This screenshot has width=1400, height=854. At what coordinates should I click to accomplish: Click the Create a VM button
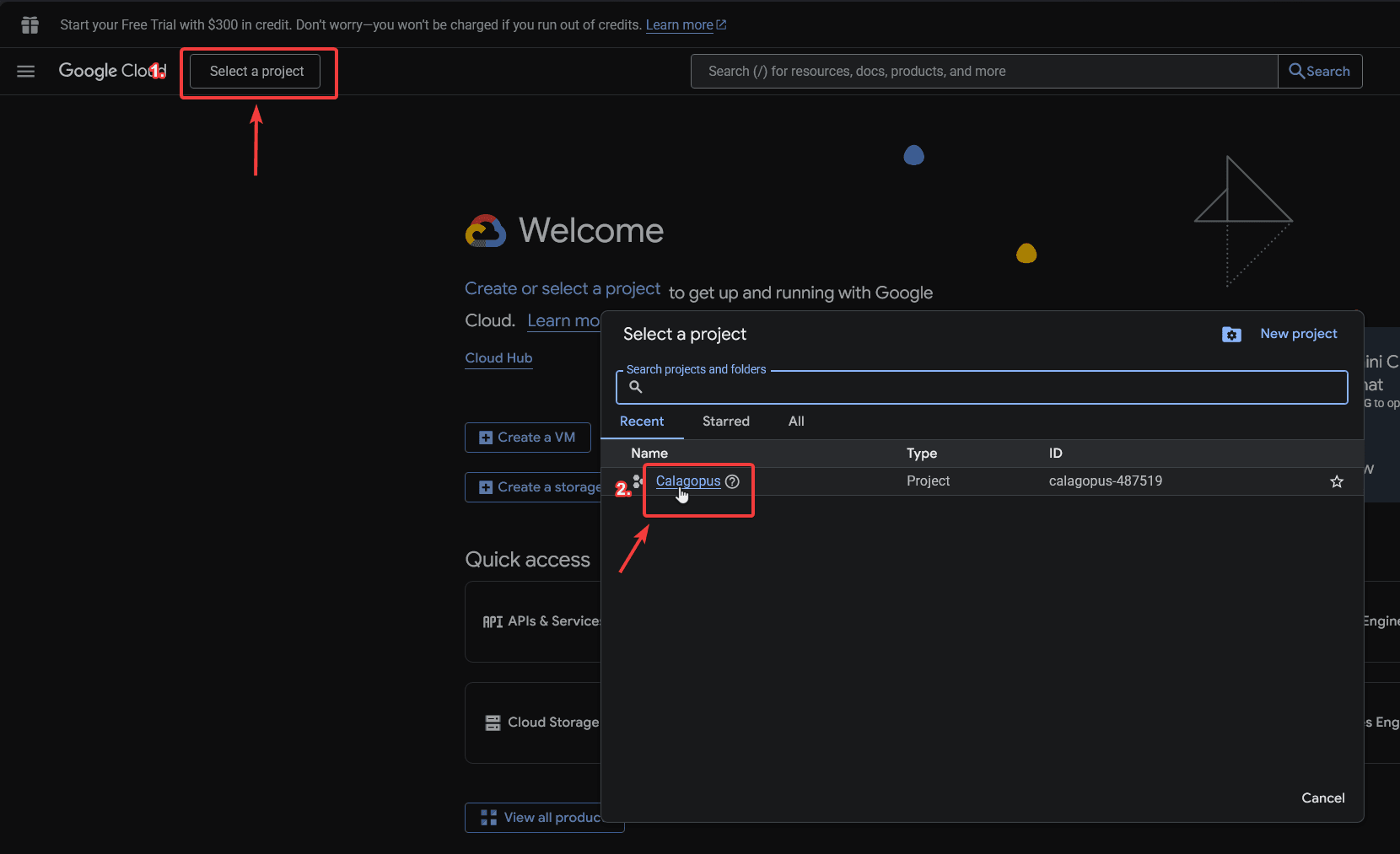[528, 438]
